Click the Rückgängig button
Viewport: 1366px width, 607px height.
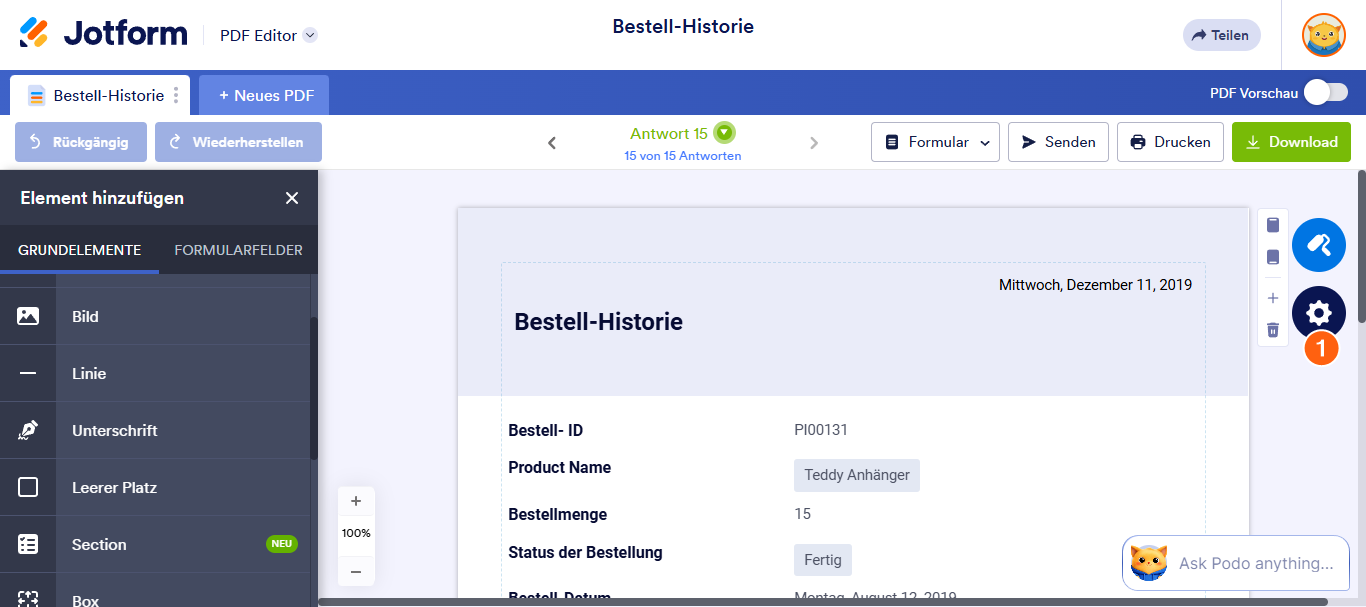81,142
